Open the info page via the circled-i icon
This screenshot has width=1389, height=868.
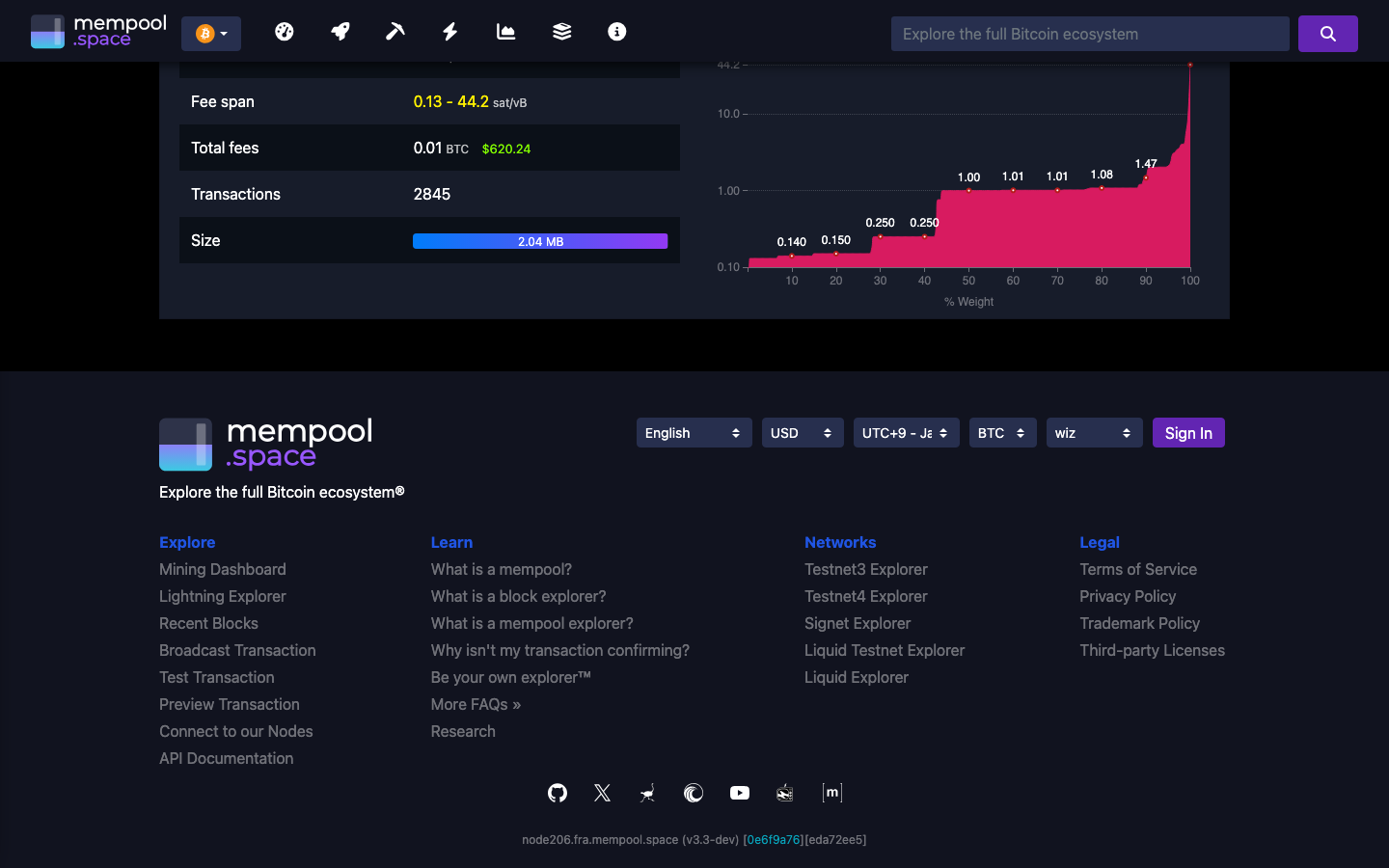616,31
